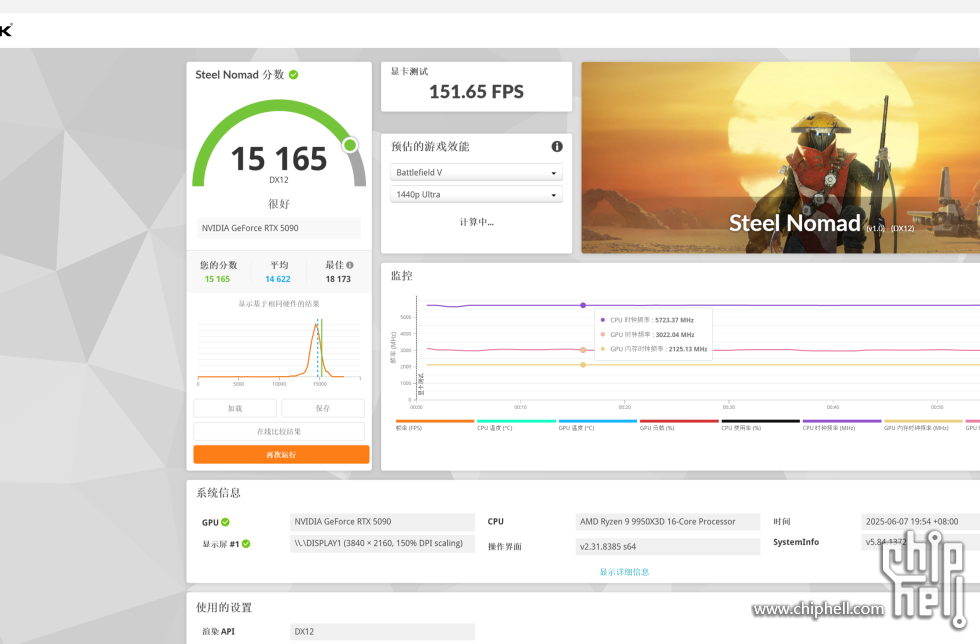Image resolution: width=980 pixels, height=644 pixels.
Task: Click the 保存 (Save) button
Action: (x=322, y=408)
